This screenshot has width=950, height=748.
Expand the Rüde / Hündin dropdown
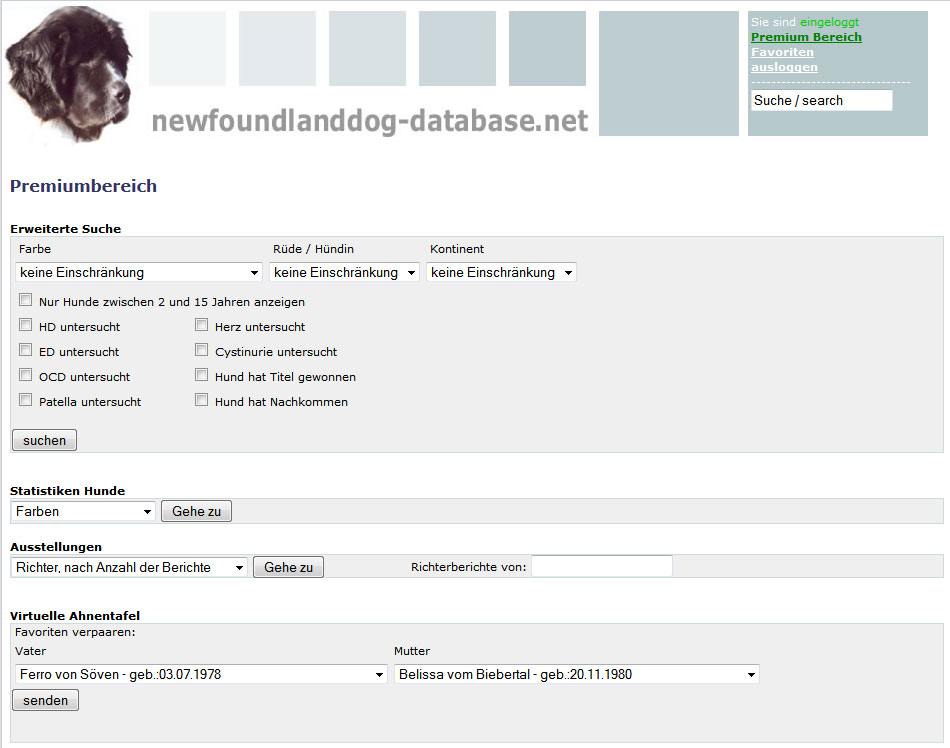point(344,273)
